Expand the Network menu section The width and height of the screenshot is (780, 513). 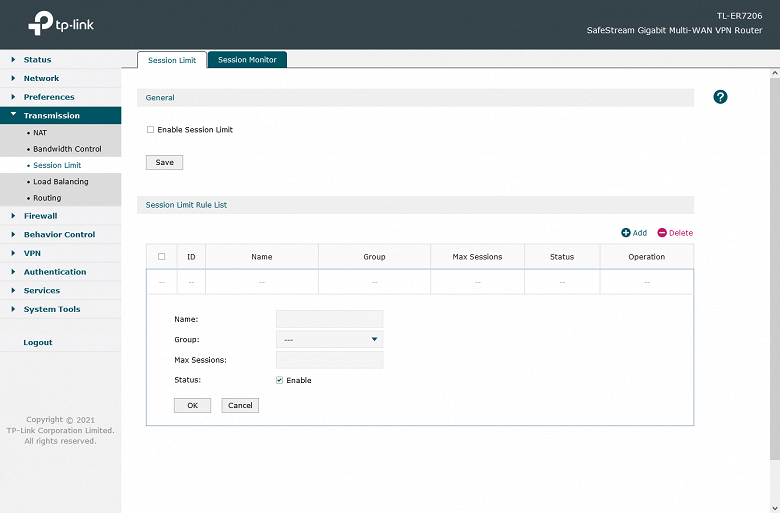41,78
